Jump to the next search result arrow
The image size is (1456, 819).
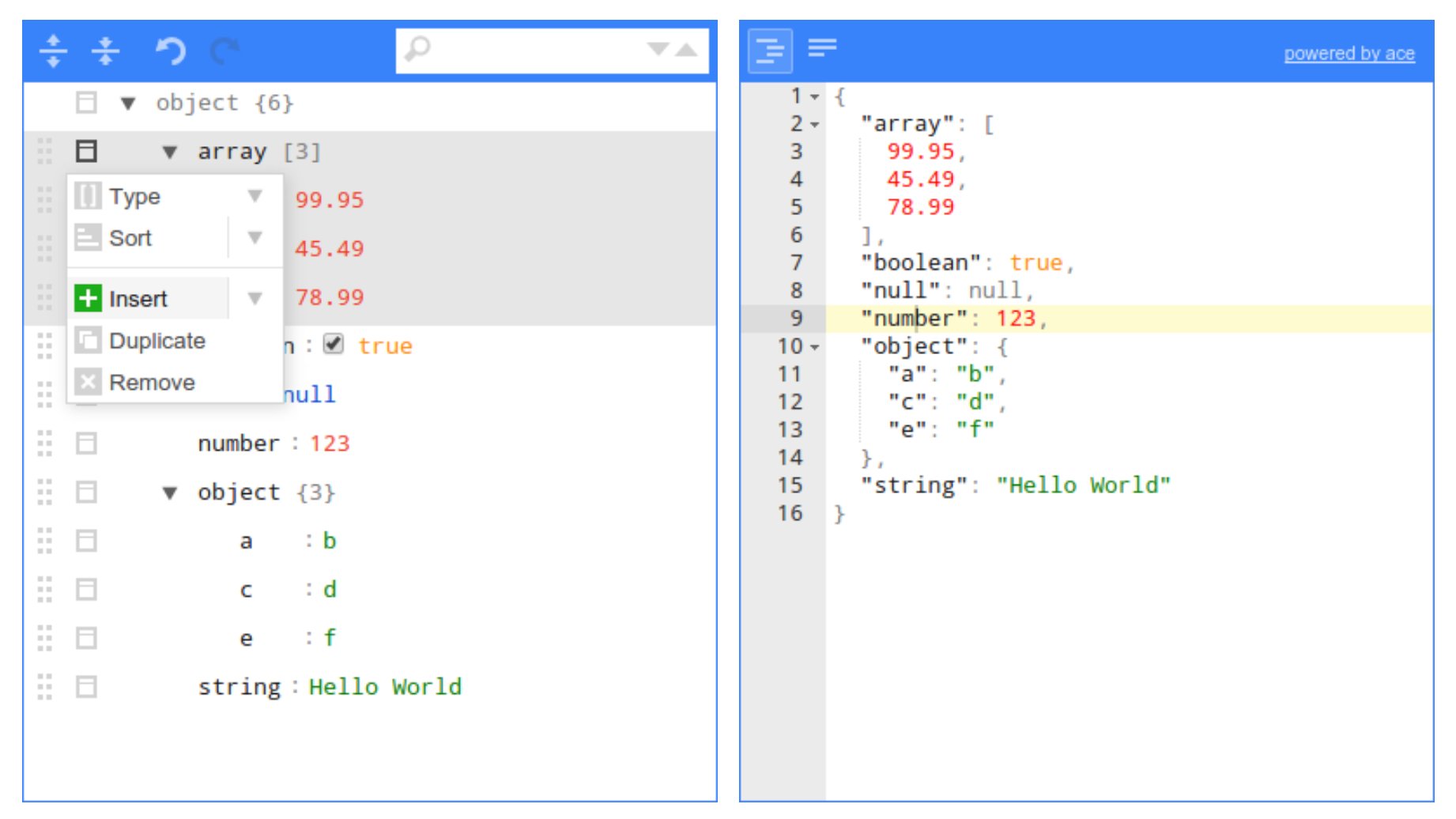658,50
